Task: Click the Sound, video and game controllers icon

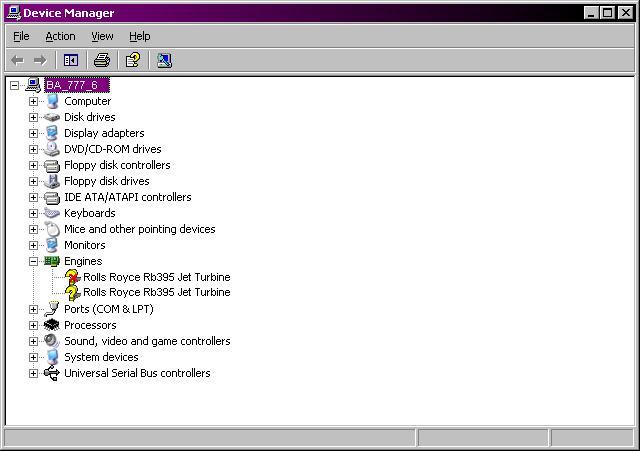Action: click(x=52, y=341)
